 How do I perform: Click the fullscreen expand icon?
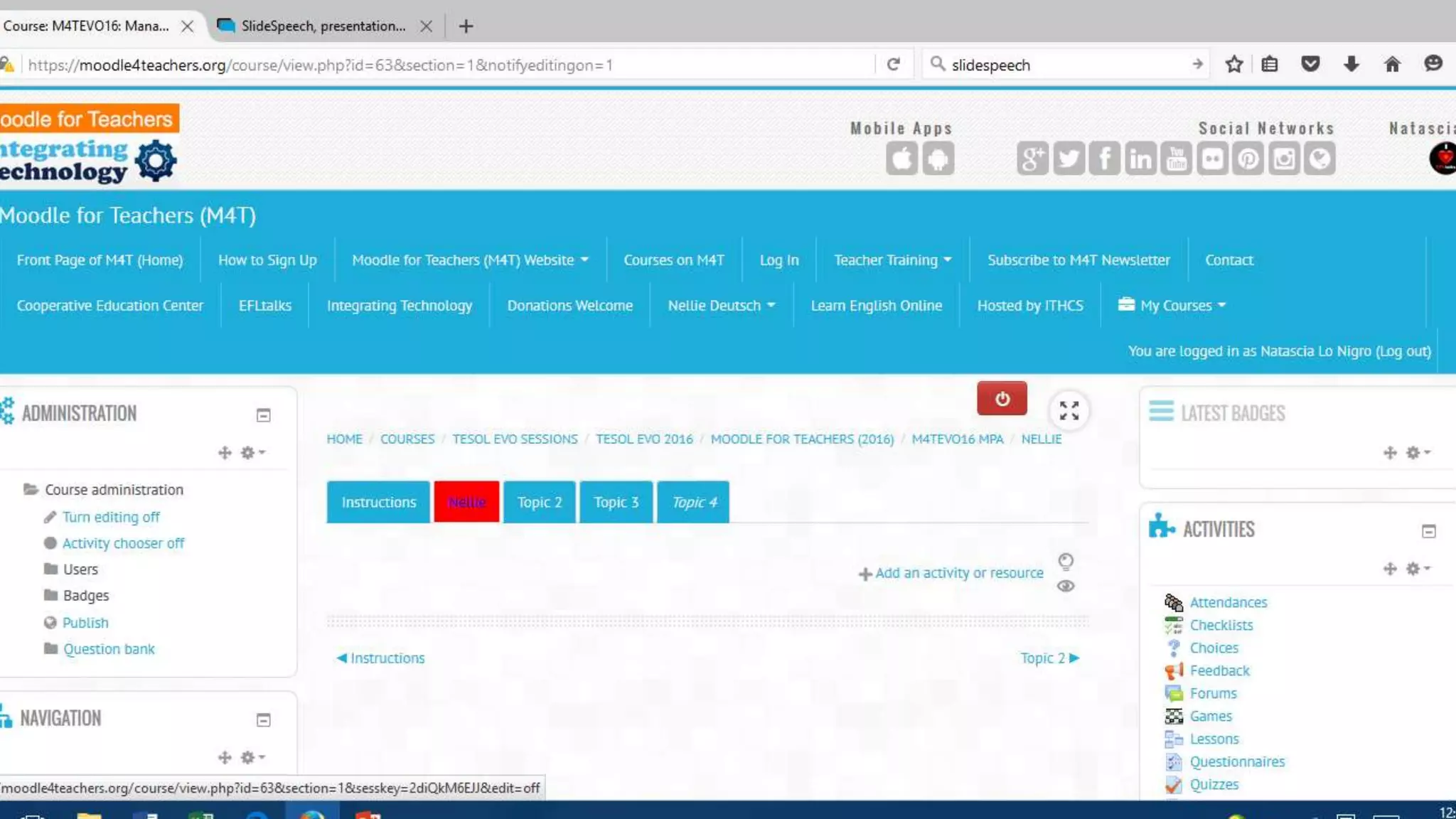(1069, 410)
